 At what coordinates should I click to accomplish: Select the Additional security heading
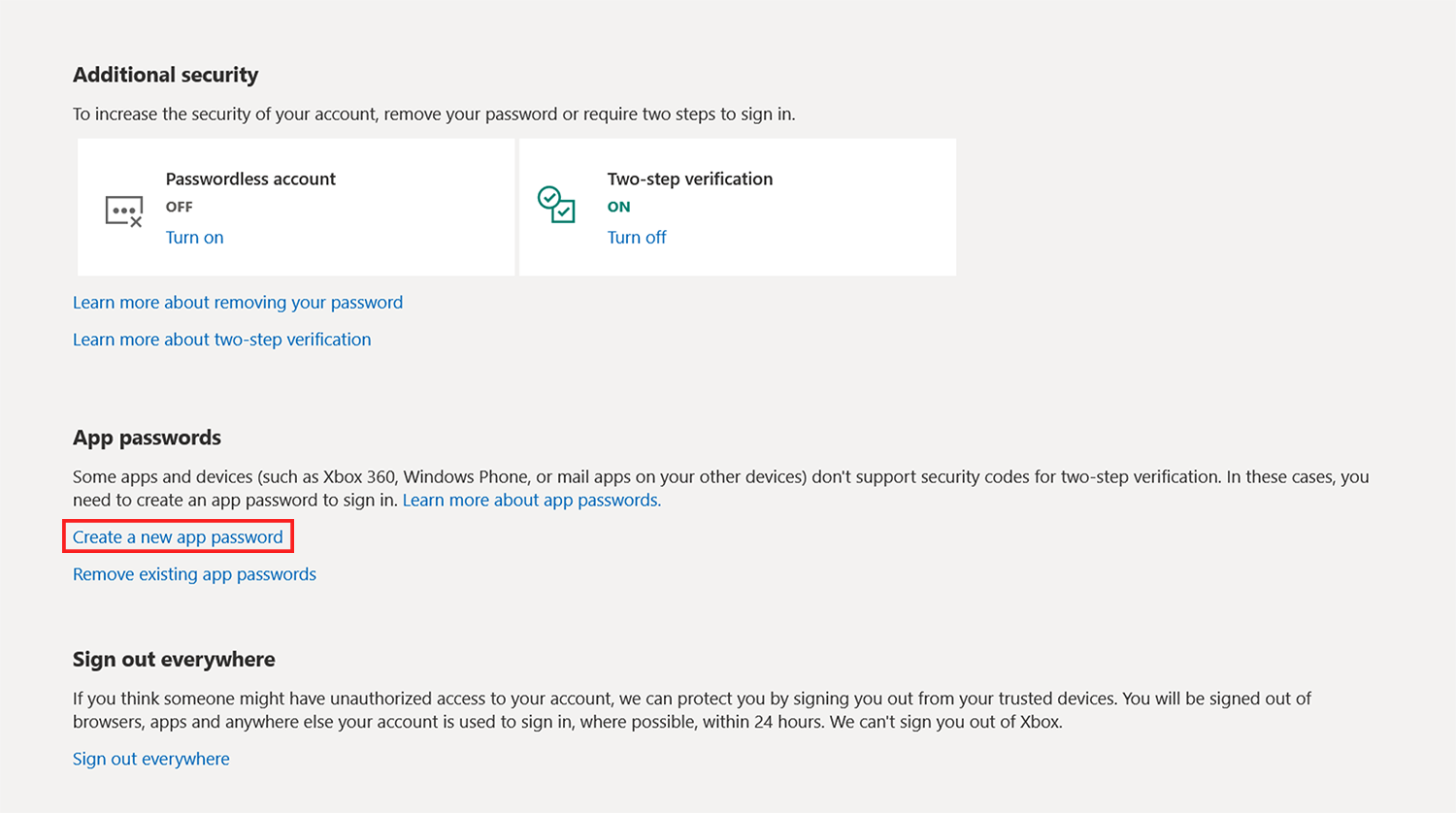point(166,75)
